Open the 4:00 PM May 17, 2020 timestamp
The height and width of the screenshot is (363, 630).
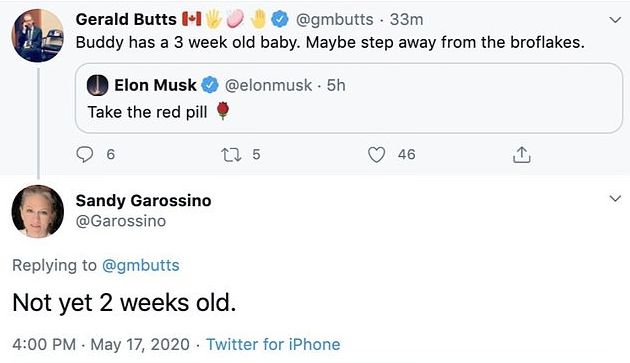[101, 345]
